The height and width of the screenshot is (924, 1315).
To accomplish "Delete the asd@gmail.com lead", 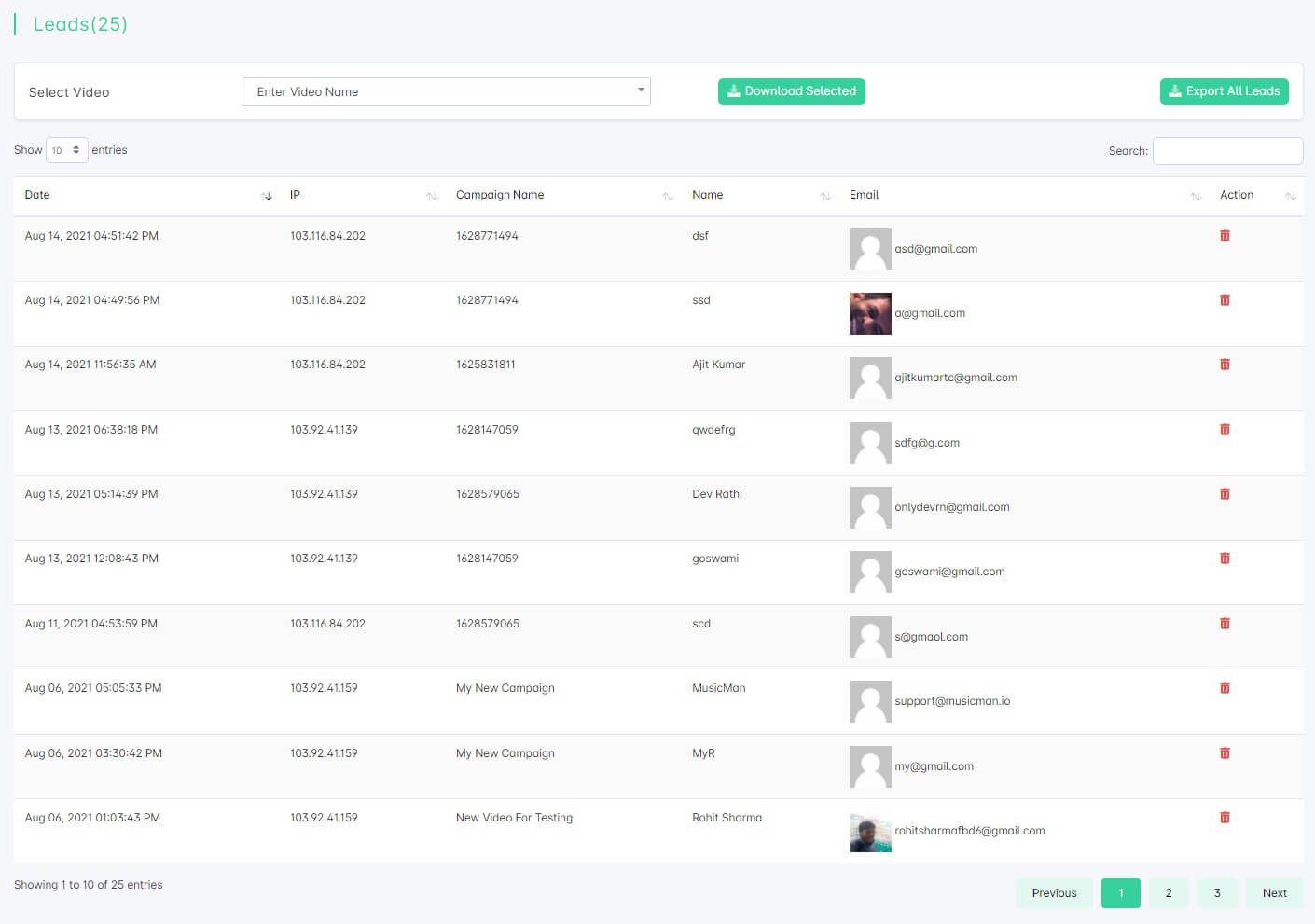I will [1225, 236].
